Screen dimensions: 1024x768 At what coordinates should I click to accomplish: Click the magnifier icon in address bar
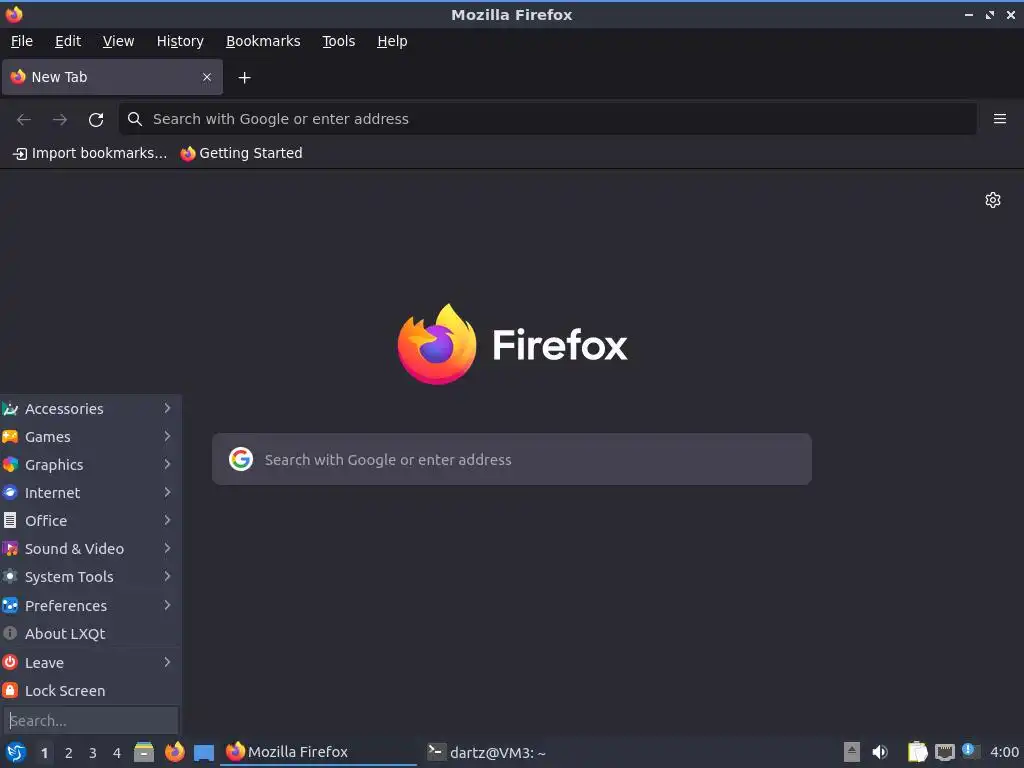135,119
